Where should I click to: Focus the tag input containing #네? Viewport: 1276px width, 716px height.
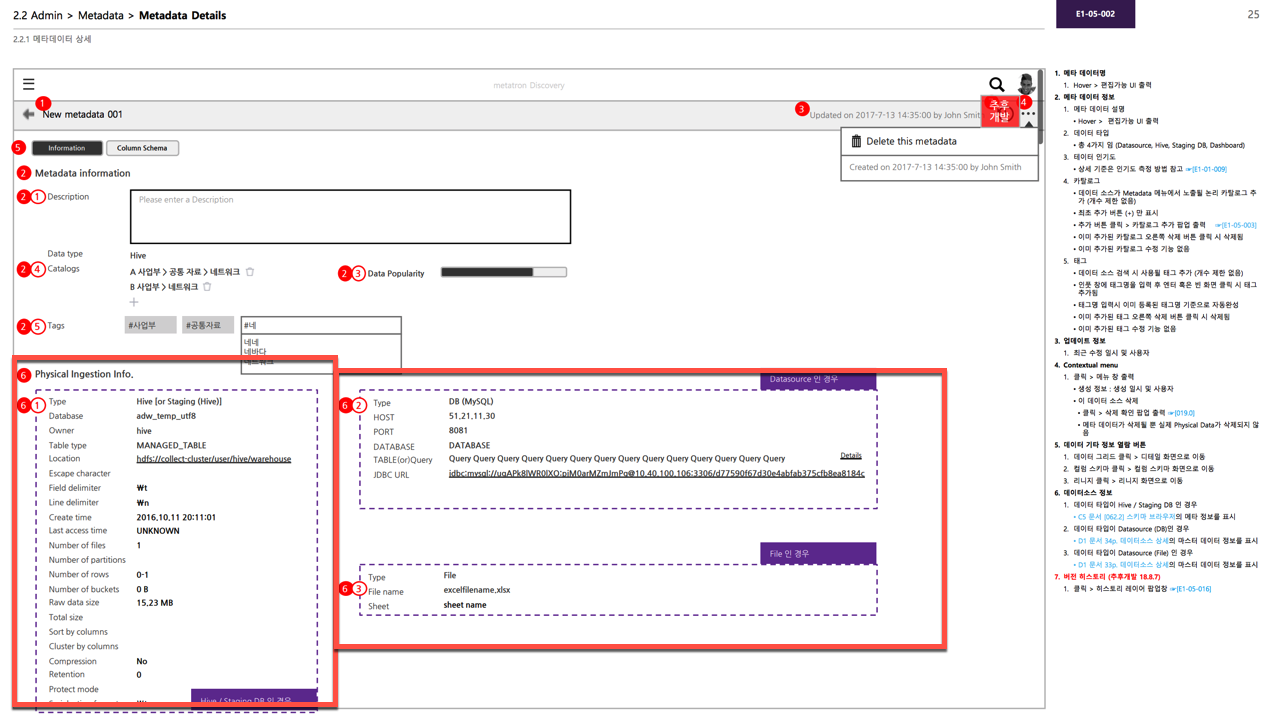(x=321, y=326)
